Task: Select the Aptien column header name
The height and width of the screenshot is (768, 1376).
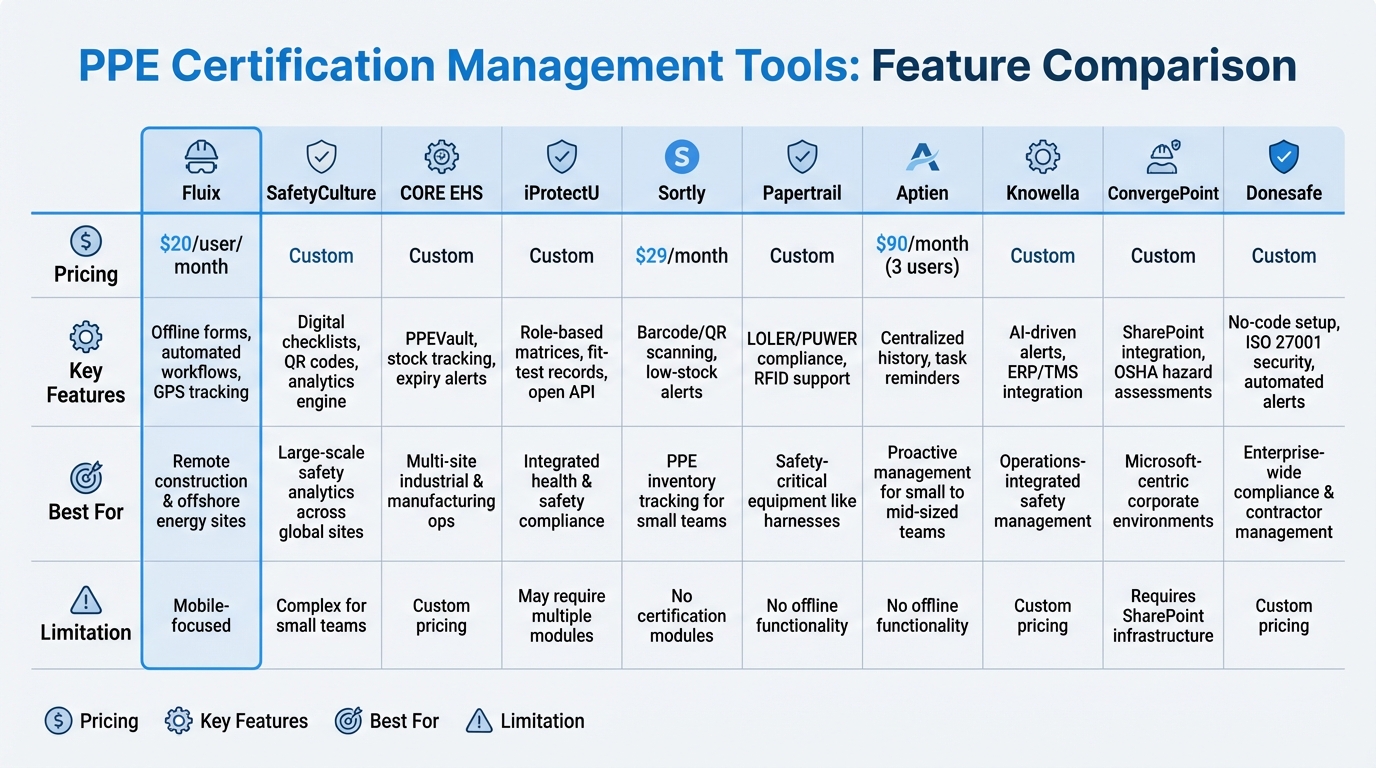Action: [x=922, y=193]
